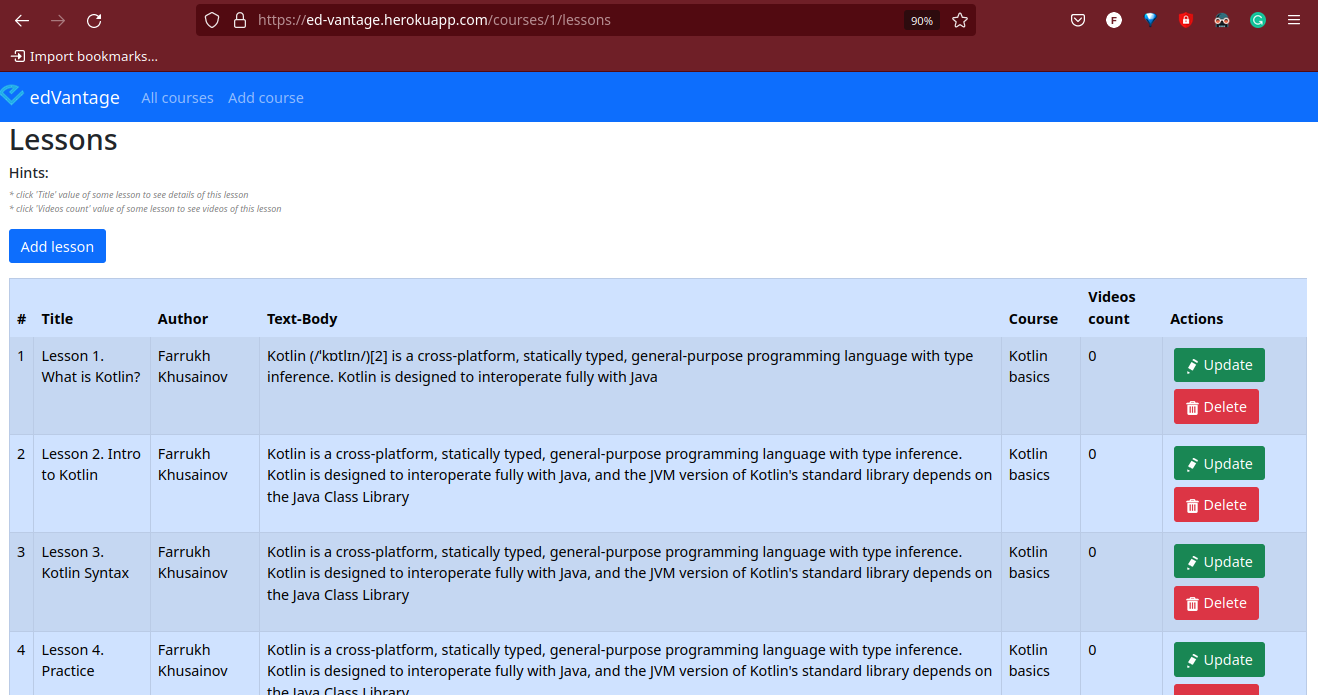
Task: Open title 'Lesson 3. Kotlin Syntax'
Action: coord(85,562)
